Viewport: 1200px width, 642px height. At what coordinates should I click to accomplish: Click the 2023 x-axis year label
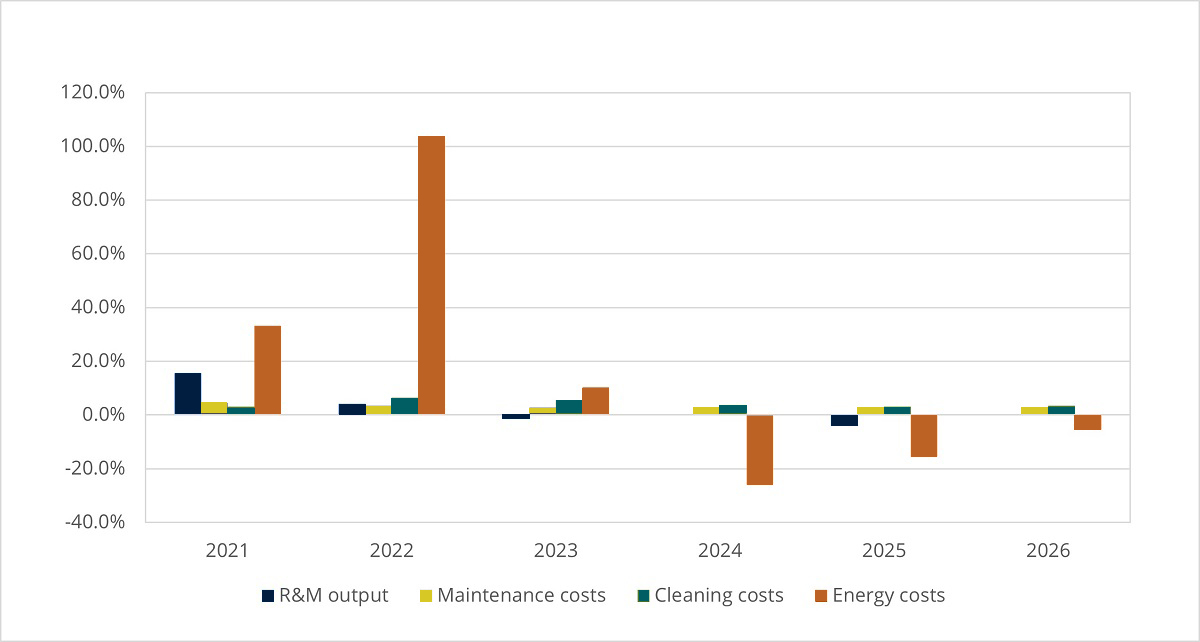(x=556, y=551)
